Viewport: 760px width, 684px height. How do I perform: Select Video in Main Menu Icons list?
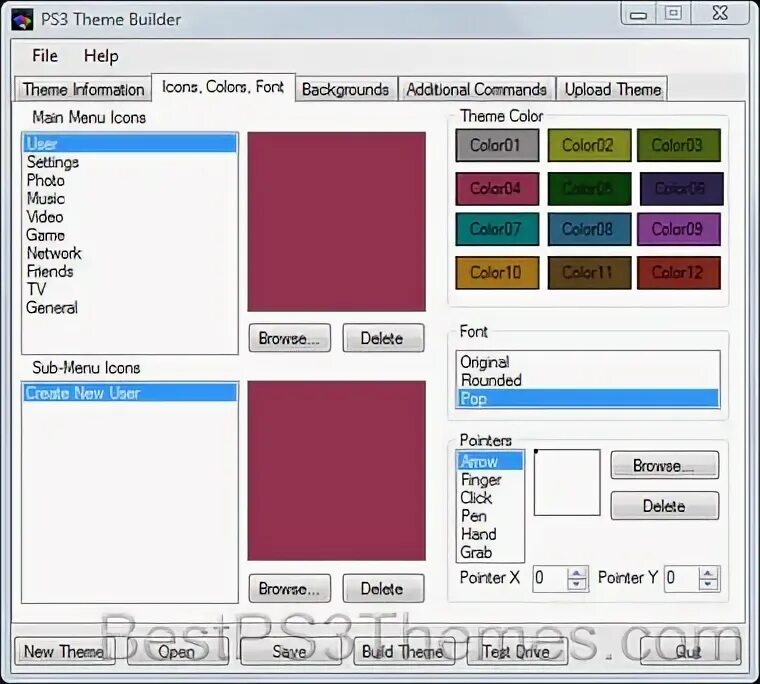pyautogui.click(x=130, y=217)
